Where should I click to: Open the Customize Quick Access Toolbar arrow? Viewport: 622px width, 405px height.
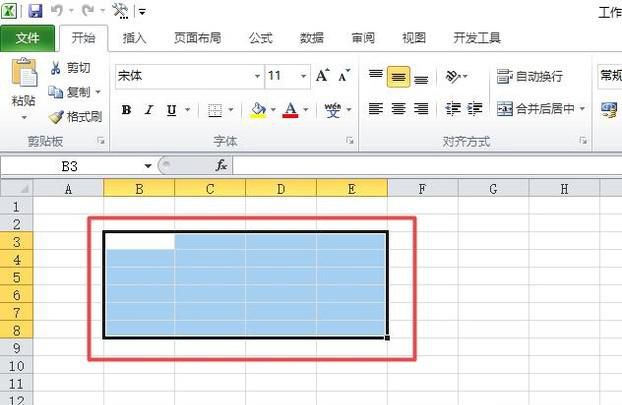point(142,12)
